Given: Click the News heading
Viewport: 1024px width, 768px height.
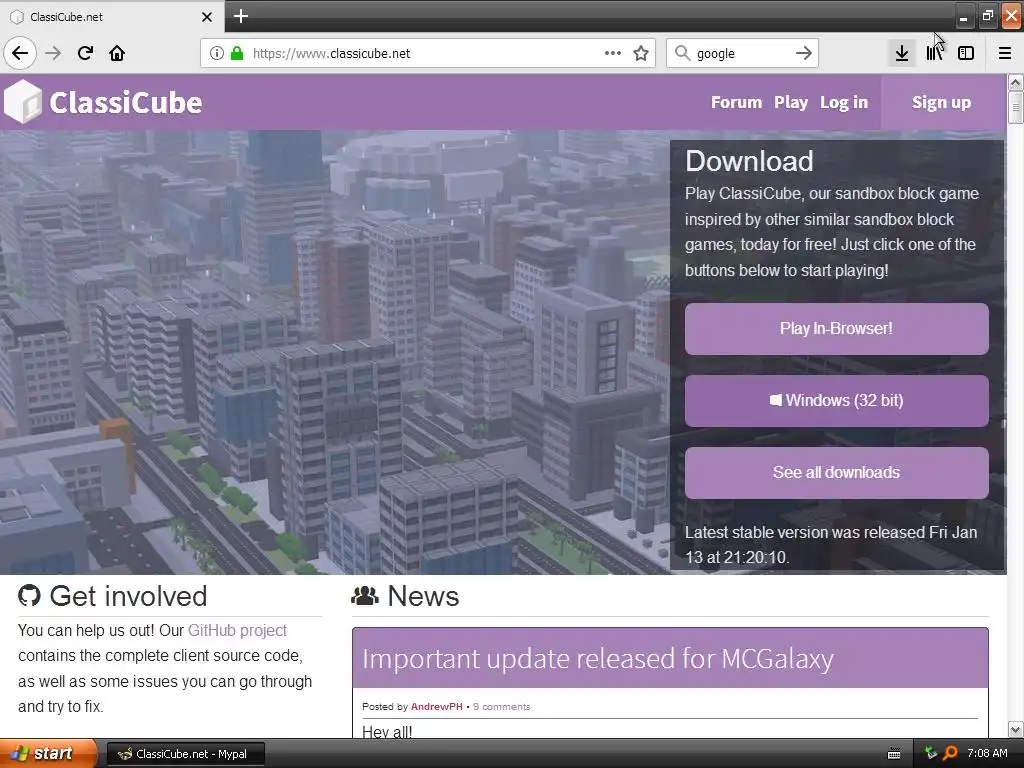Looking at the screenshot, I should pyautogui.click(x=423, y=596).
